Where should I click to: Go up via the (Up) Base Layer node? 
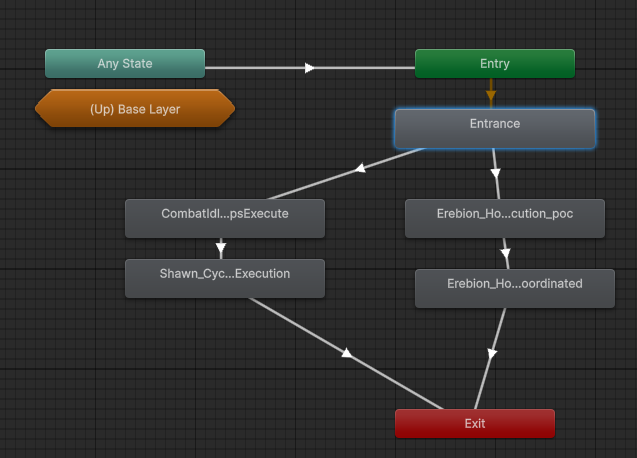(135, 109)
